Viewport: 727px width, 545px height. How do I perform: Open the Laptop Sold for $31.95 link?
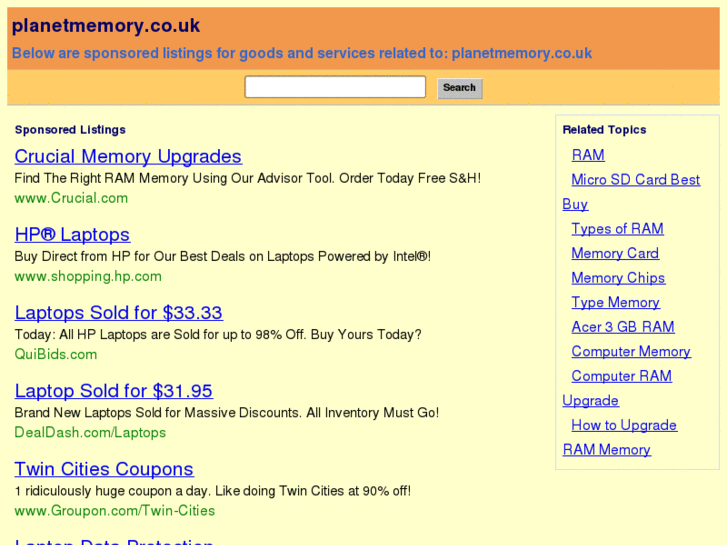point(114,391)
